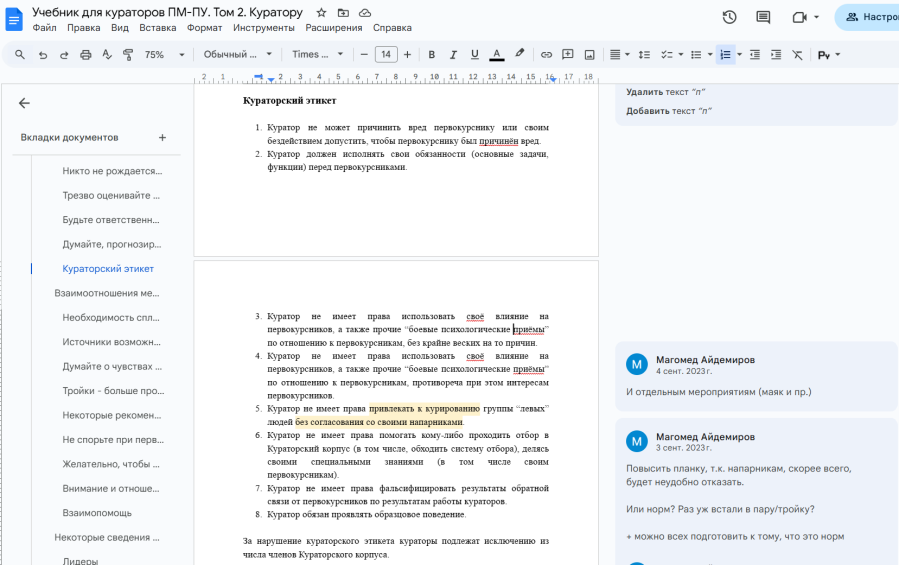Click document title 'Учебник для кураторов'
Image resolution: width=899 pixels, height=565 pixels.
click(167, 12)
